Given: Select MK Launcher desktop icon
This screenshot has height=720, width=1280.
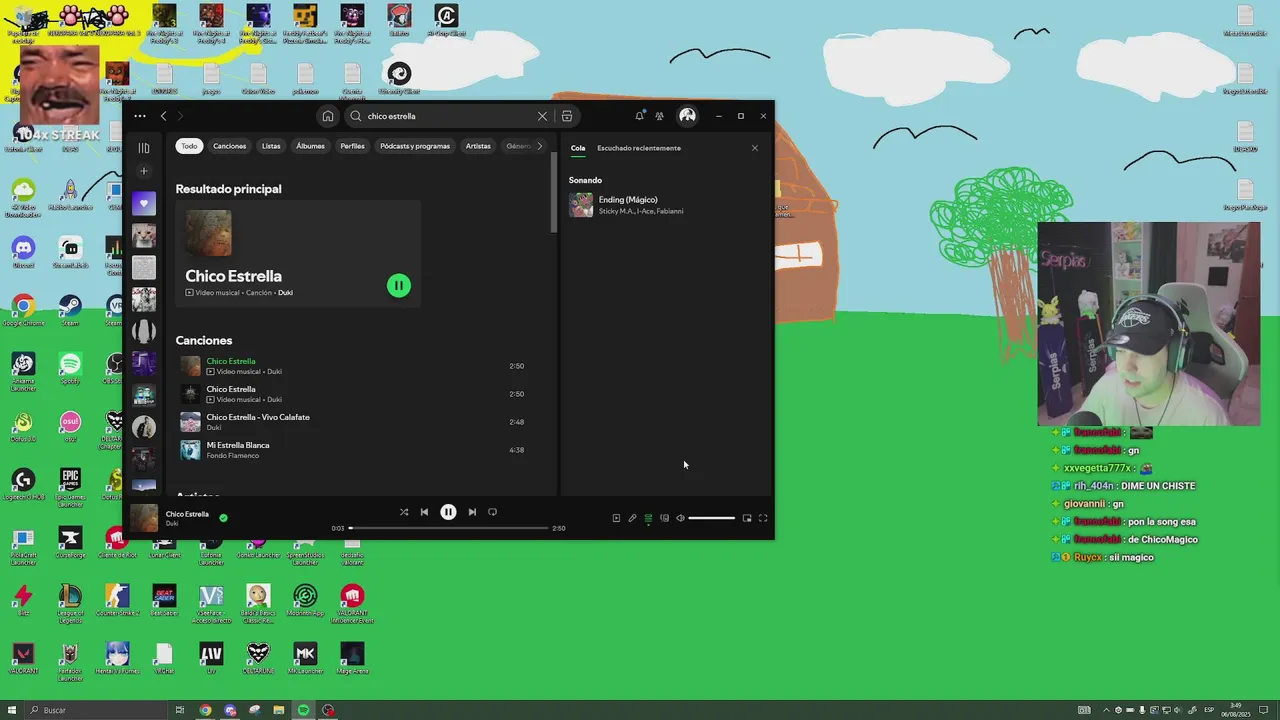Looking at the screenshot, I should 305,658.
